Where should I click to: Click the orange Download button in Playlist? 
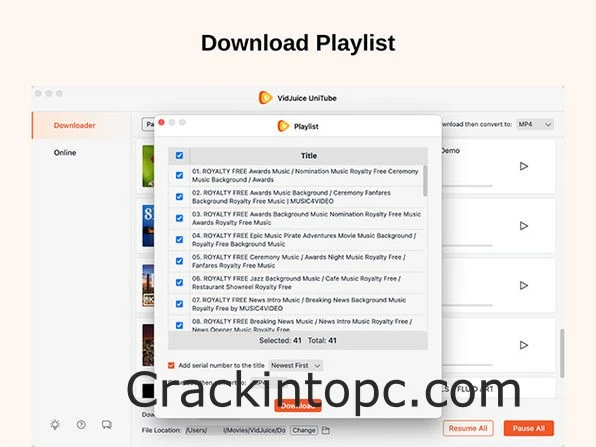click(x=298, y=406)
